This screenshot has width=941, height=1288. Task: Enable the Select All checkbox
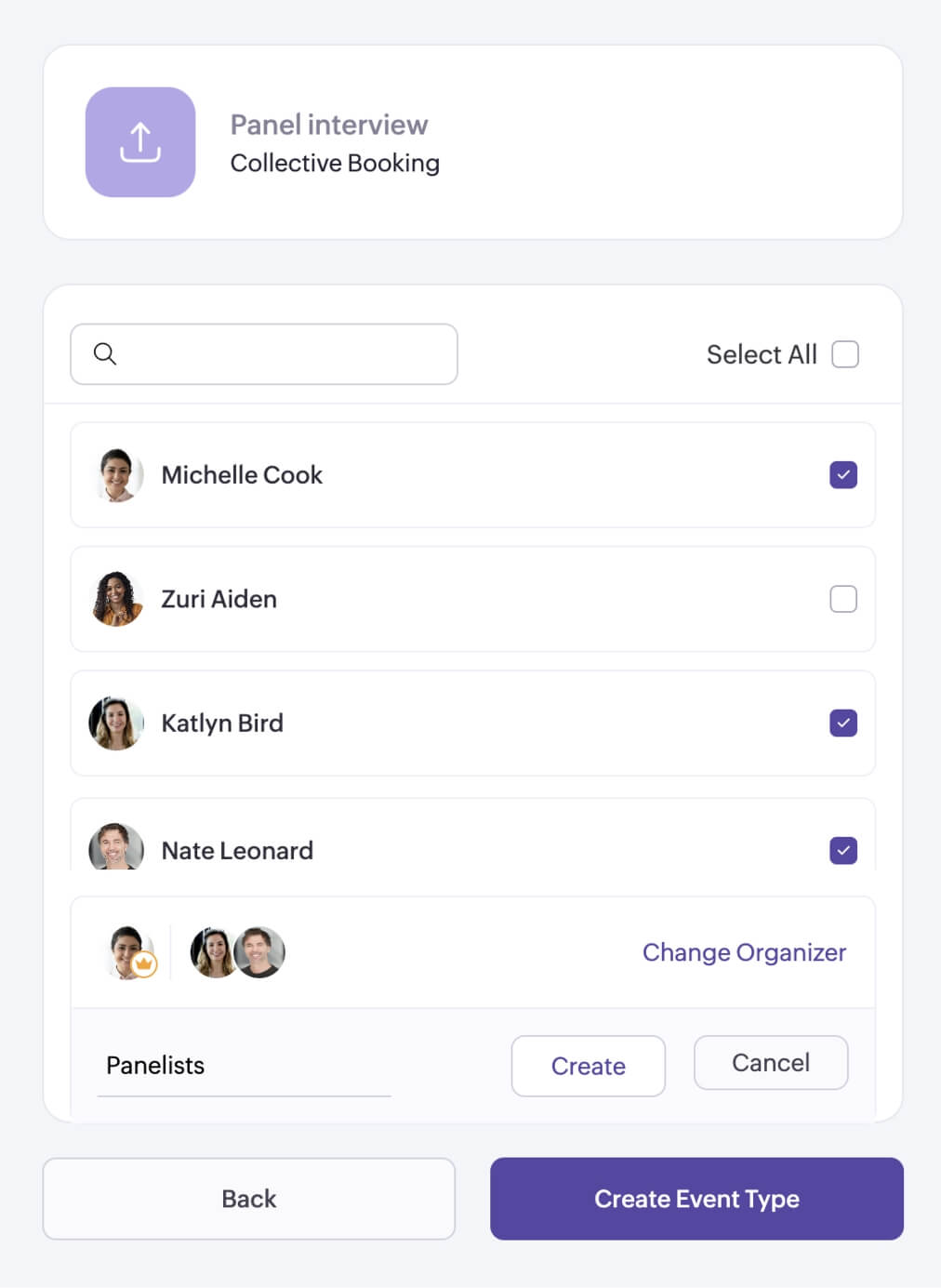(x=844, y=354)
